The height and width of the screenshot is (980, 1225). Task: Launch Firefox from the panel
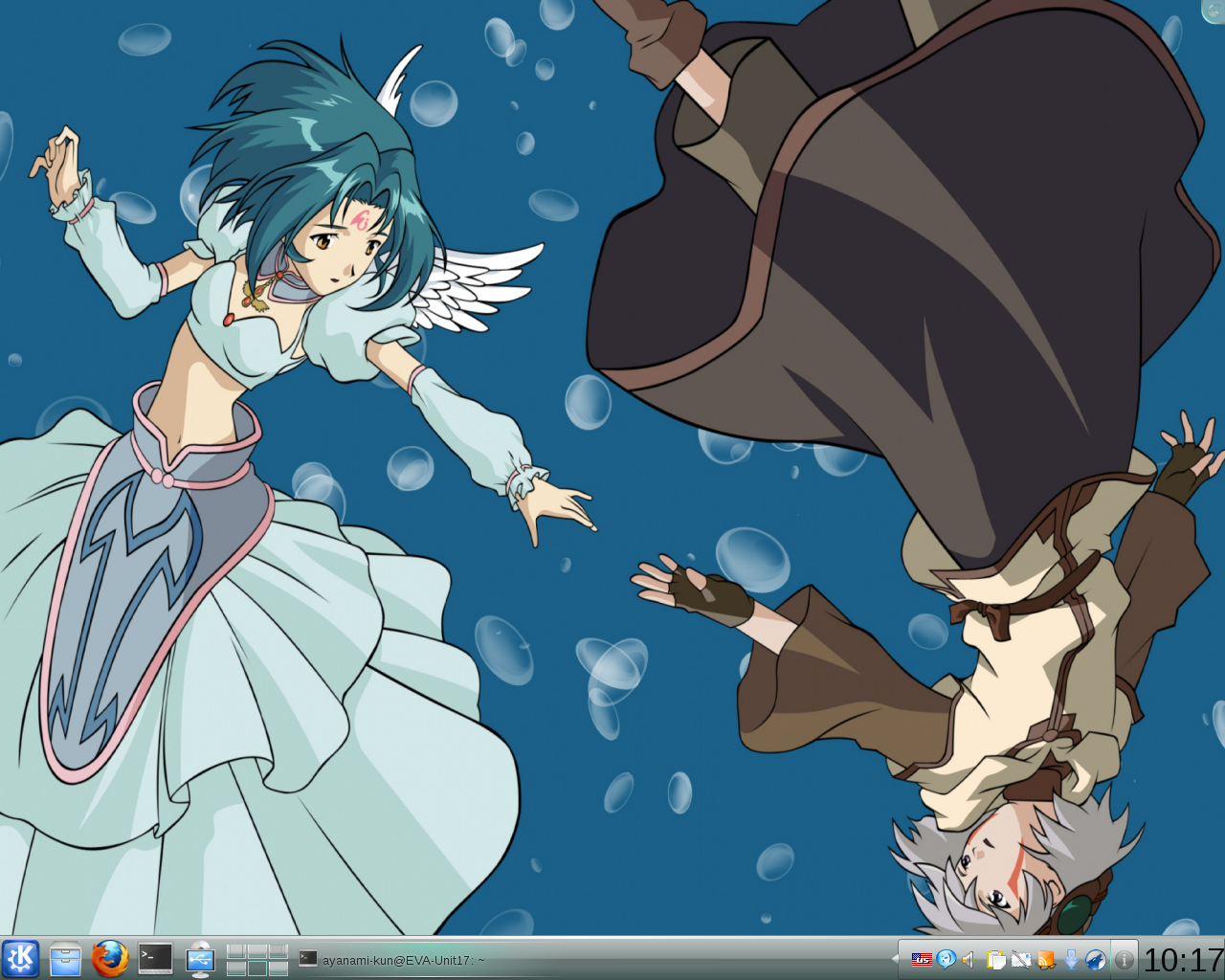click(x=110, y=959)
